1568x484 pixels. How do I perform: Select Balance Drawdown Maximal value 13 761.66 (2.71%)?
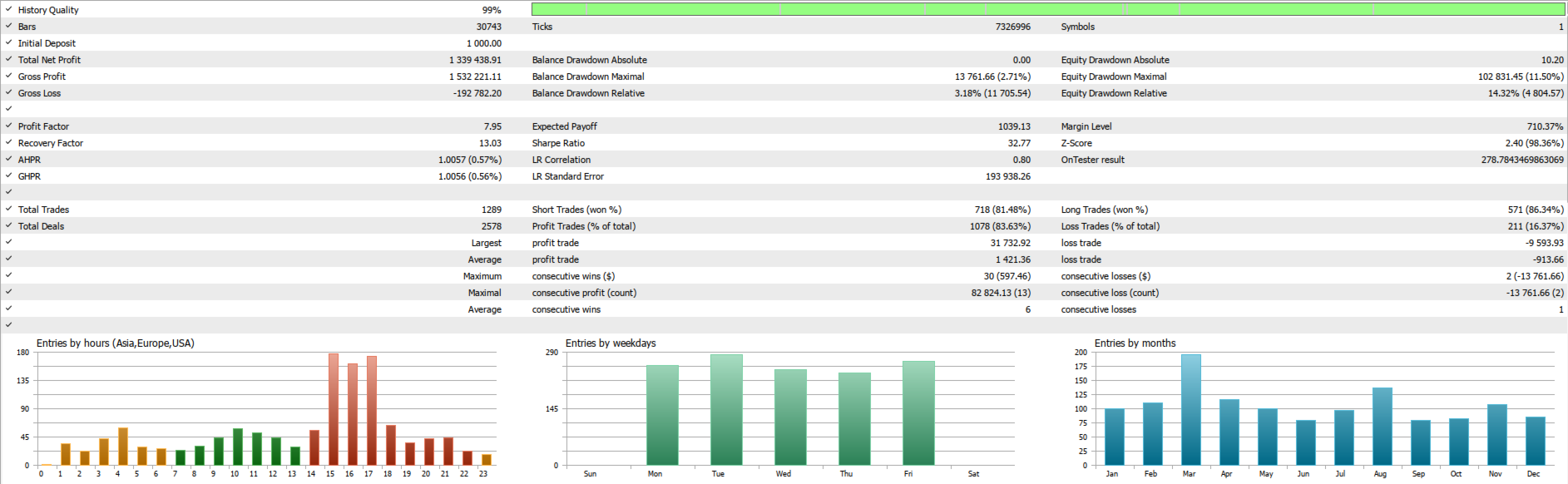click(x=992, y=77)
